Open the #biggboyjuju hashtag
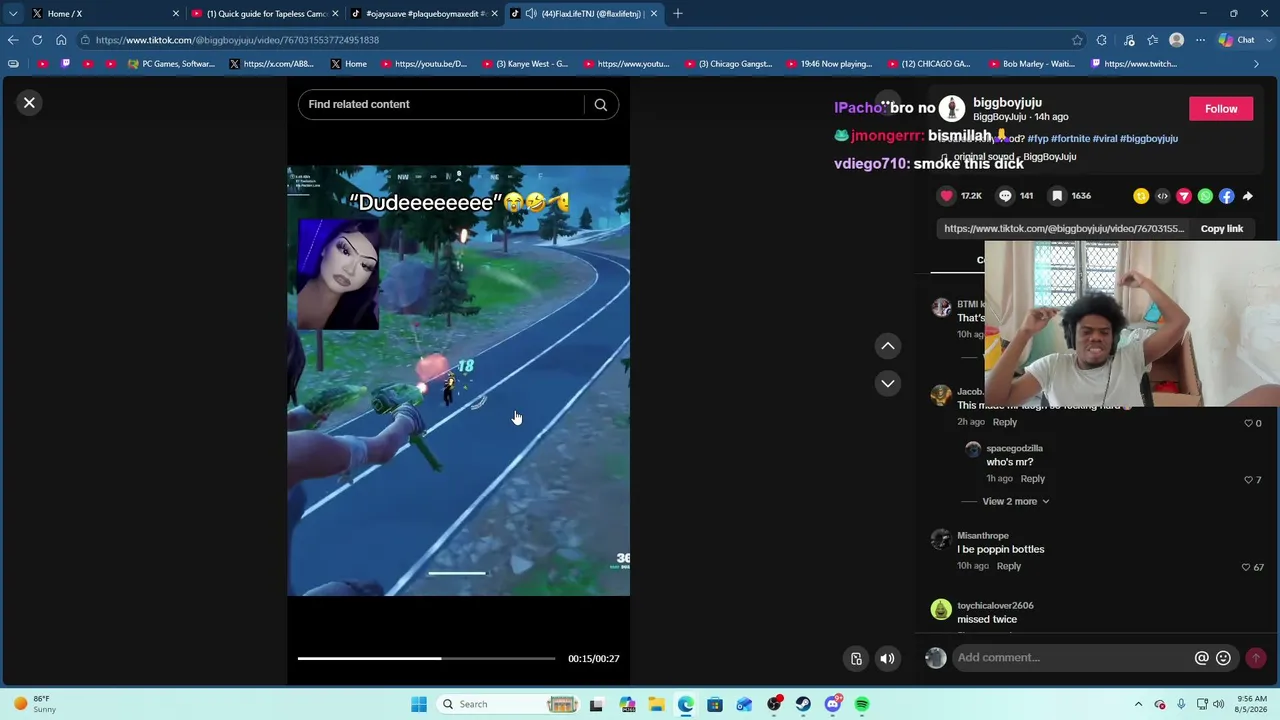This screenshot has width=1280, height=720. [1149, 139]
